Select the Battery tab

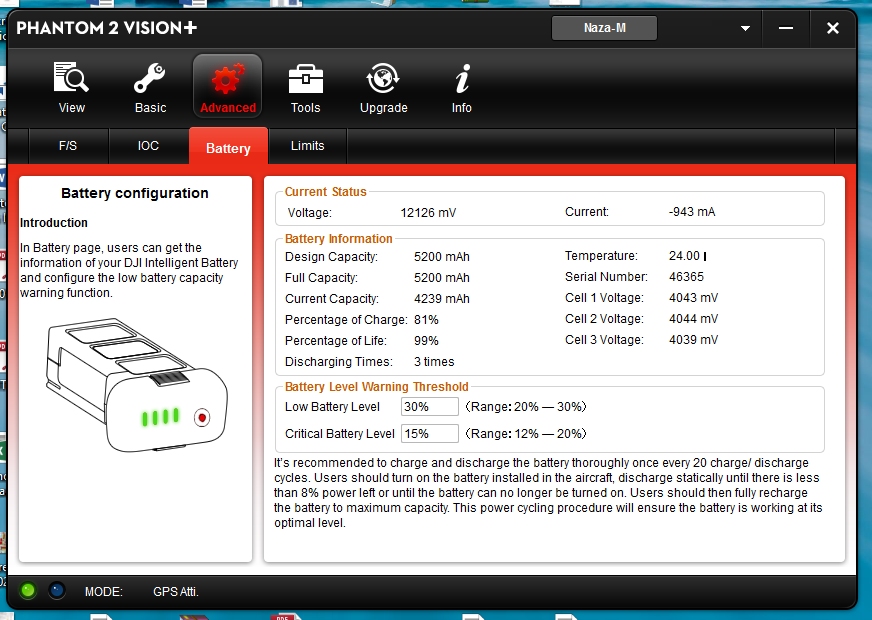pos(228,147)
